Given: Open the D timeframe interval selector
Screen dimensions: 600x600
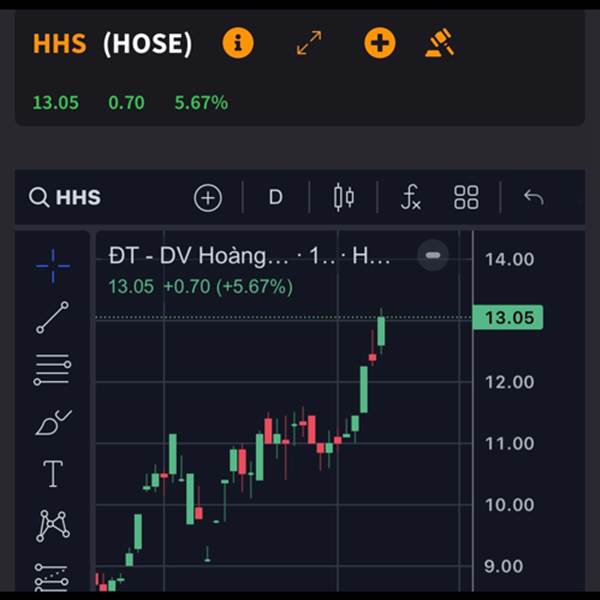Looking at the screenshot, I should [276, 197].
